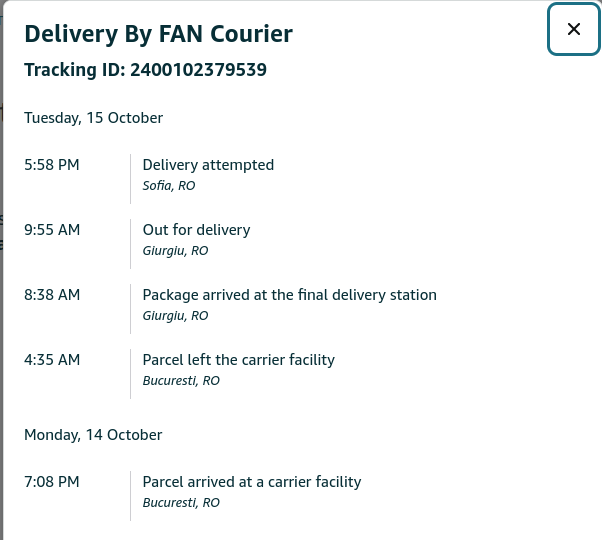Click the 5:58 PM timestamp
The image size is (602, 540).
point(52,165)
